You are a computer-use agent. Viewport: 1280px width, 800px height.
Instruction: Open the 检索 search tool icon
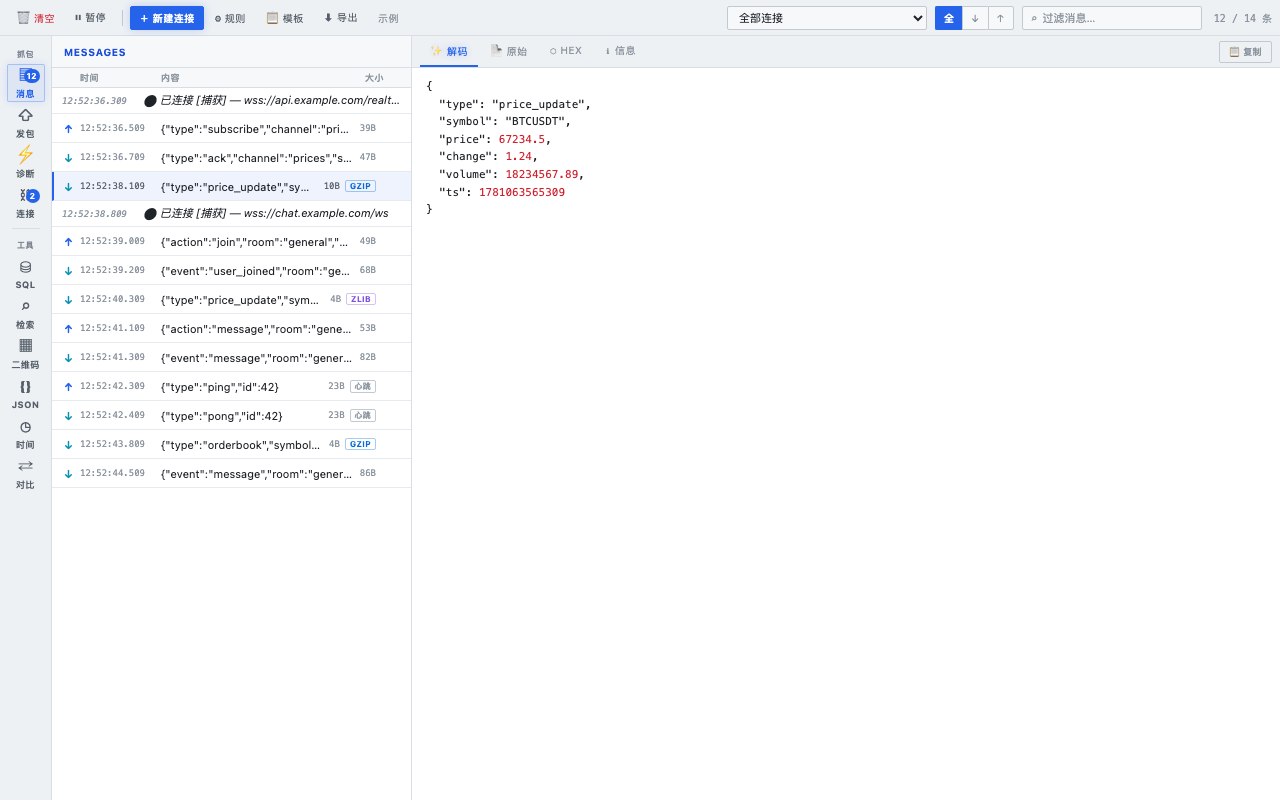pos(26,314)
